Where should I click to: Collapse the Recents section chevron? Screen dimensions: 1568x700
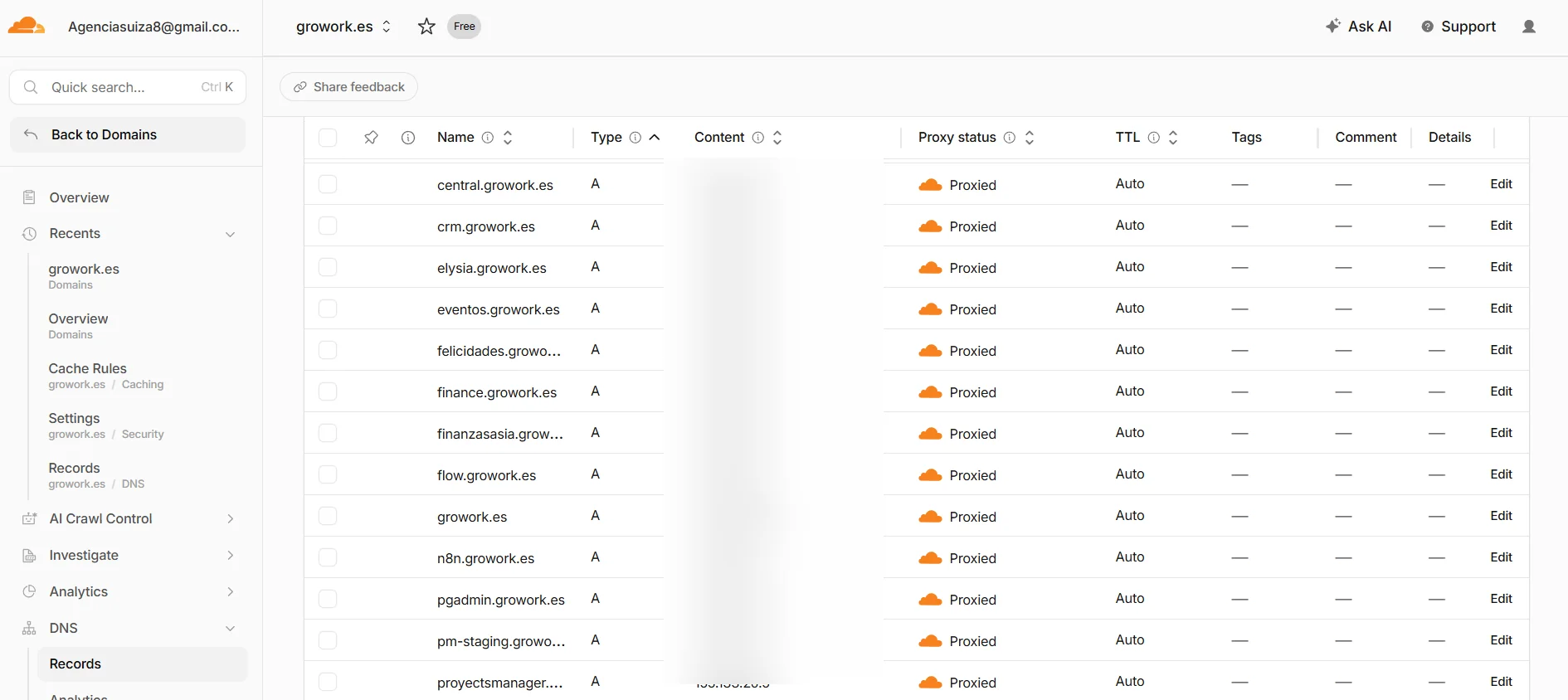coord(231,234)
